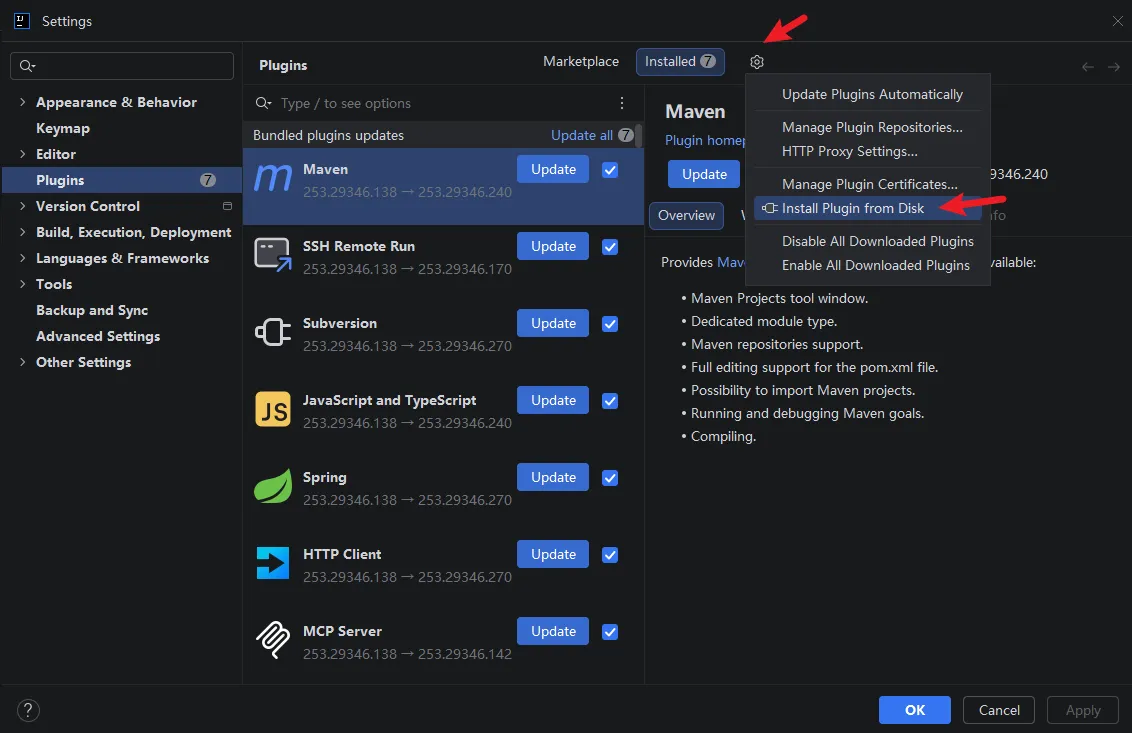Click the HTTP Client plugin icon
Screen dimensions: 1132x733
pos(273,563)
